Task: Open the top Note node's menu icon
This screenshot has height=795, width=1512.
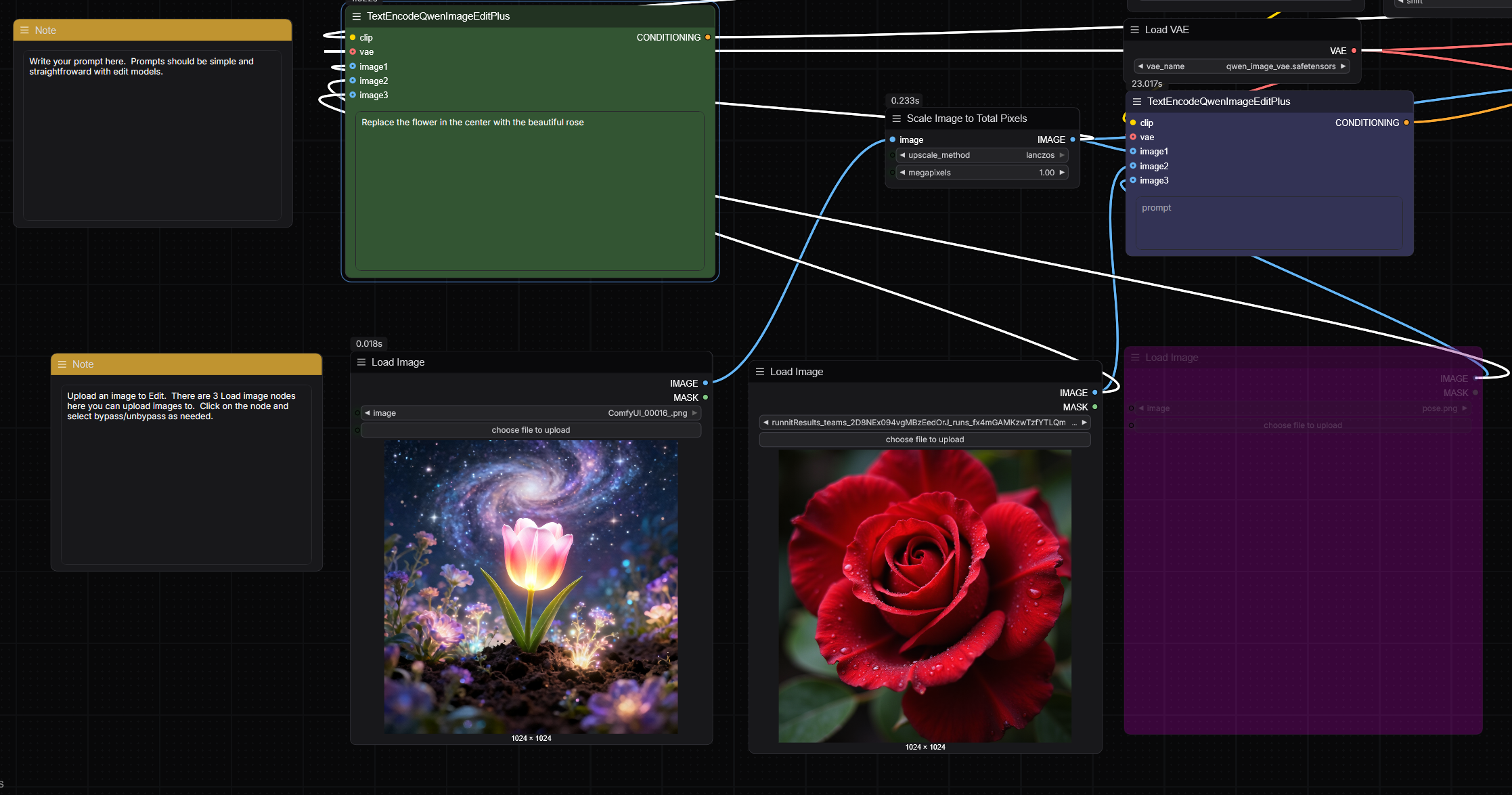Action: click(x=24, y=30)
